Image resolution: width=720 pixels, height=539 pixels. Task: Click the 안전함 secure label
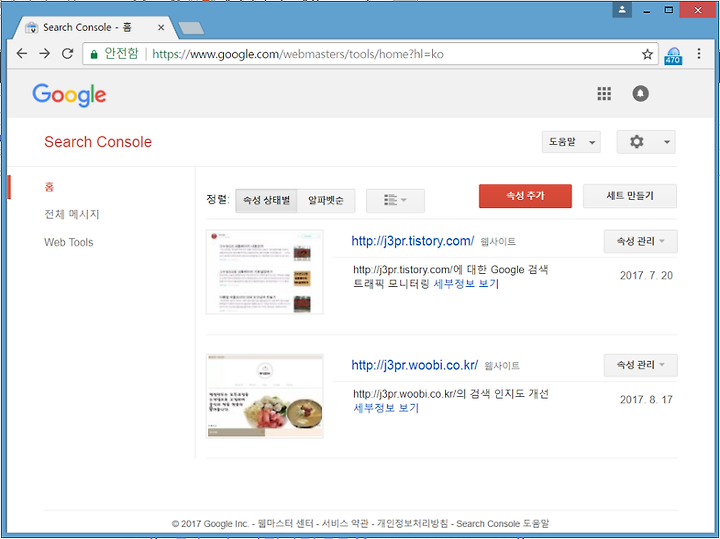click(x=121, y=54)
